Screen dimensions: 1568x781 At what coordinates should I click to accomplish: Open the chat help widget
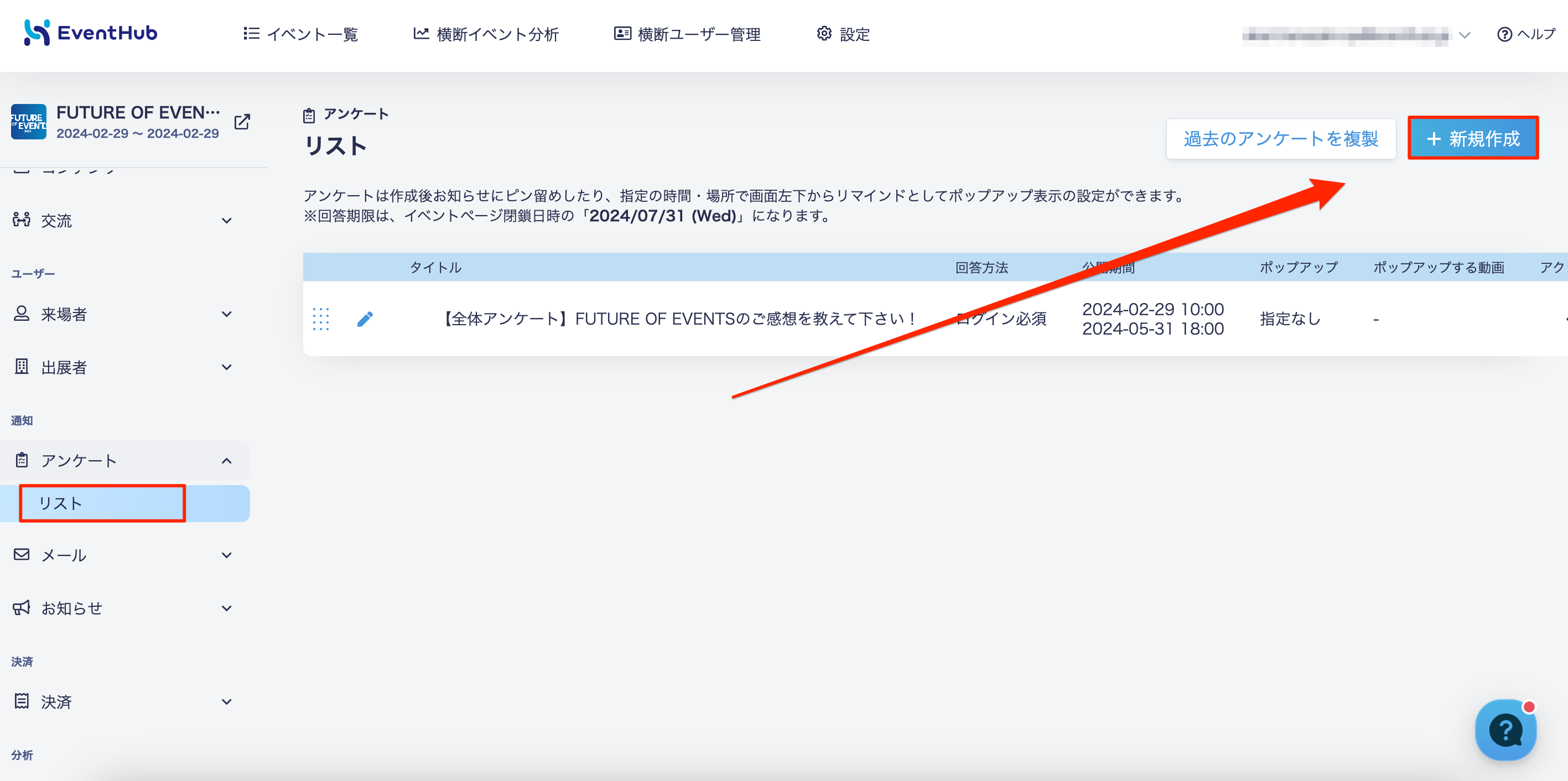(x=1505, y=729)
